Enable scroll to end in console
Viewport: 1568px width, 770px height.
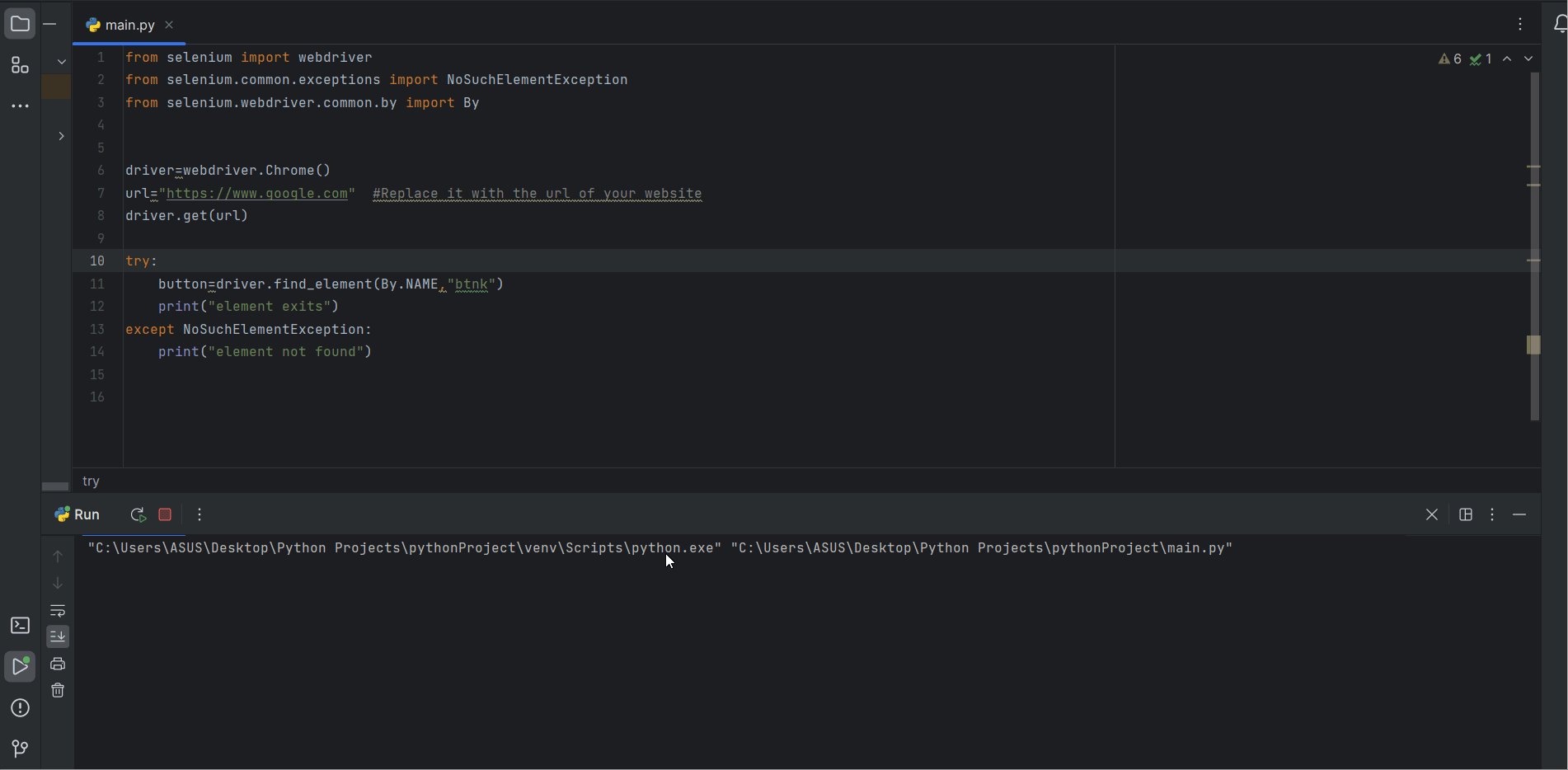tap(58, 636)
